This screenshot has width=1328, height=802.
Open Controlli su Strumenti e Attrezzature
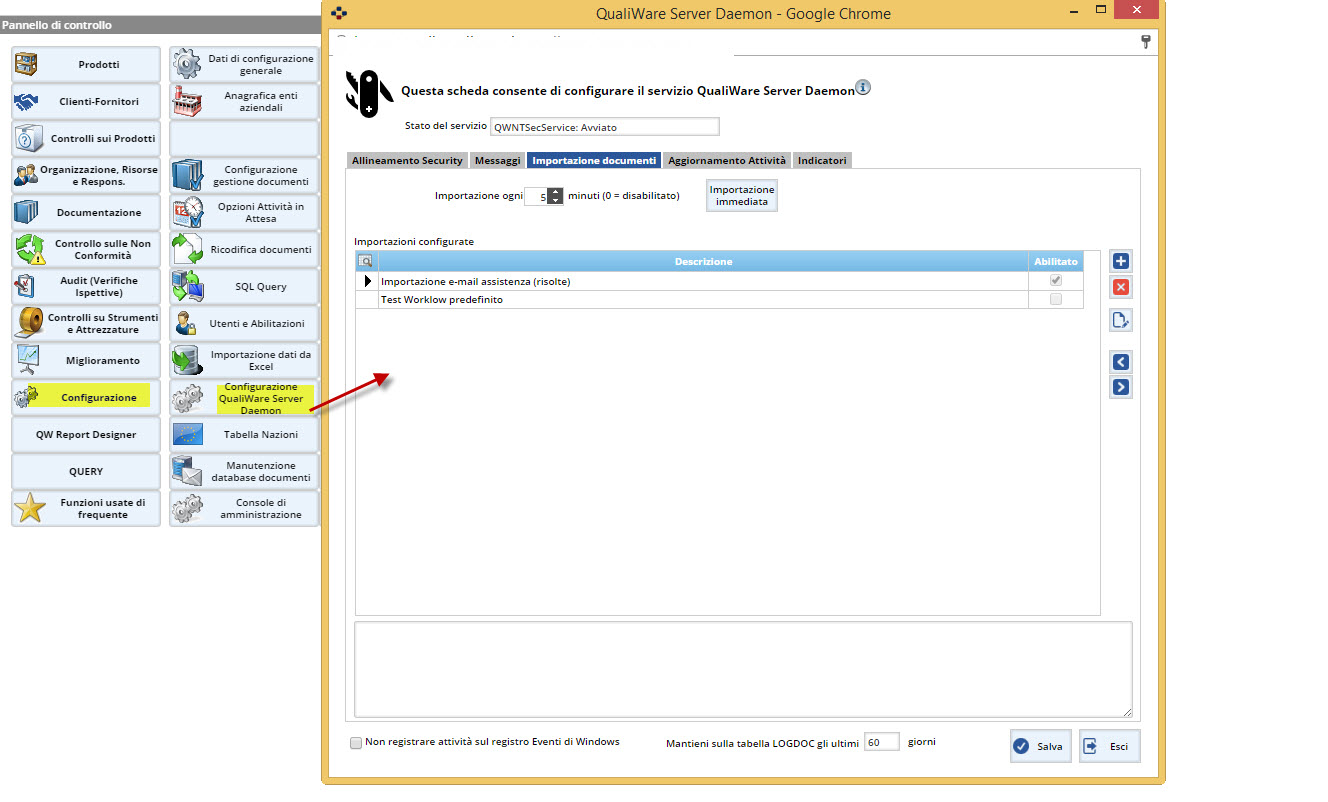[86, 324]
